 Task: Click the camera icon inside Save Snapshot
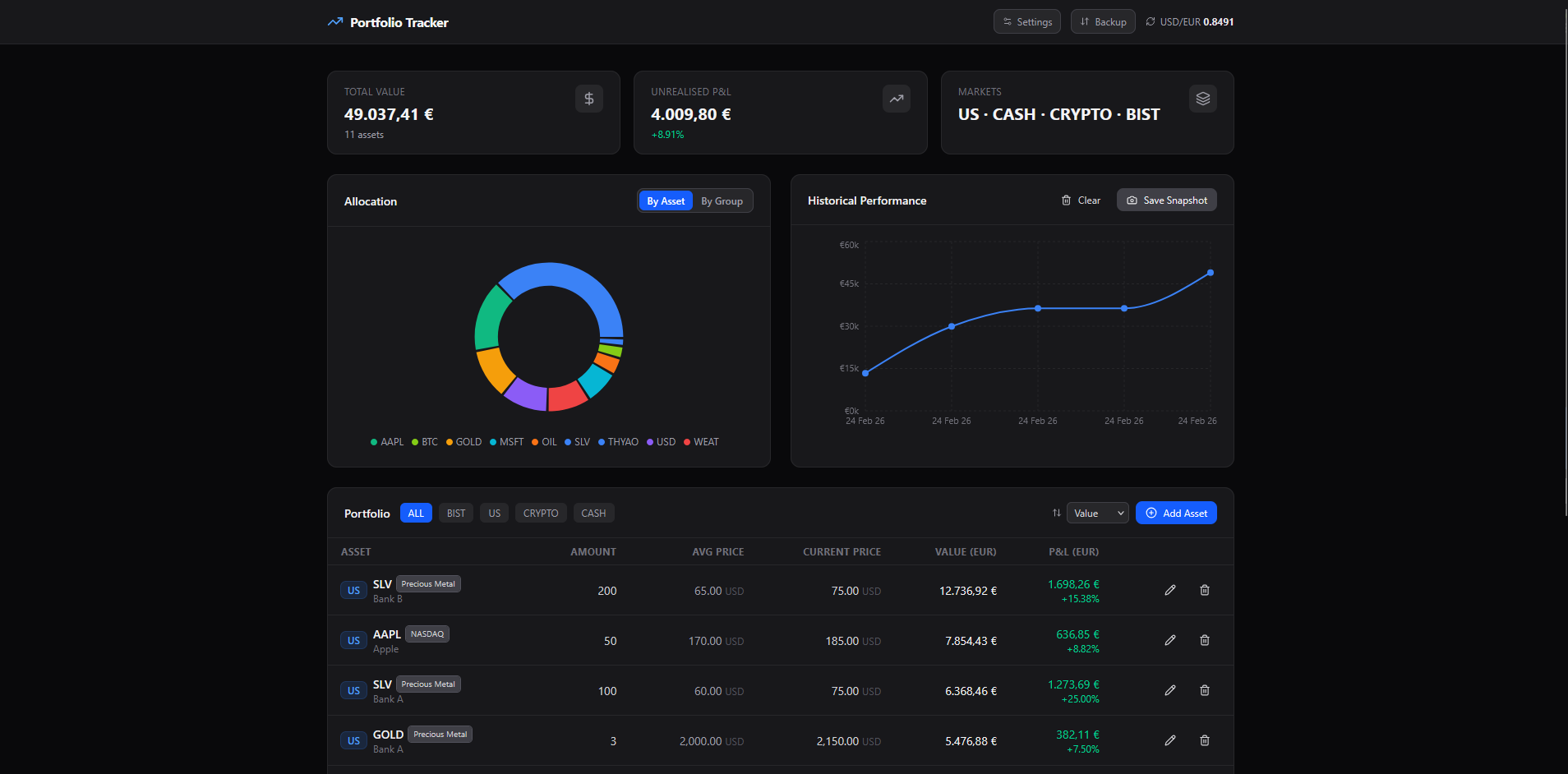(x=1132, y=200)
